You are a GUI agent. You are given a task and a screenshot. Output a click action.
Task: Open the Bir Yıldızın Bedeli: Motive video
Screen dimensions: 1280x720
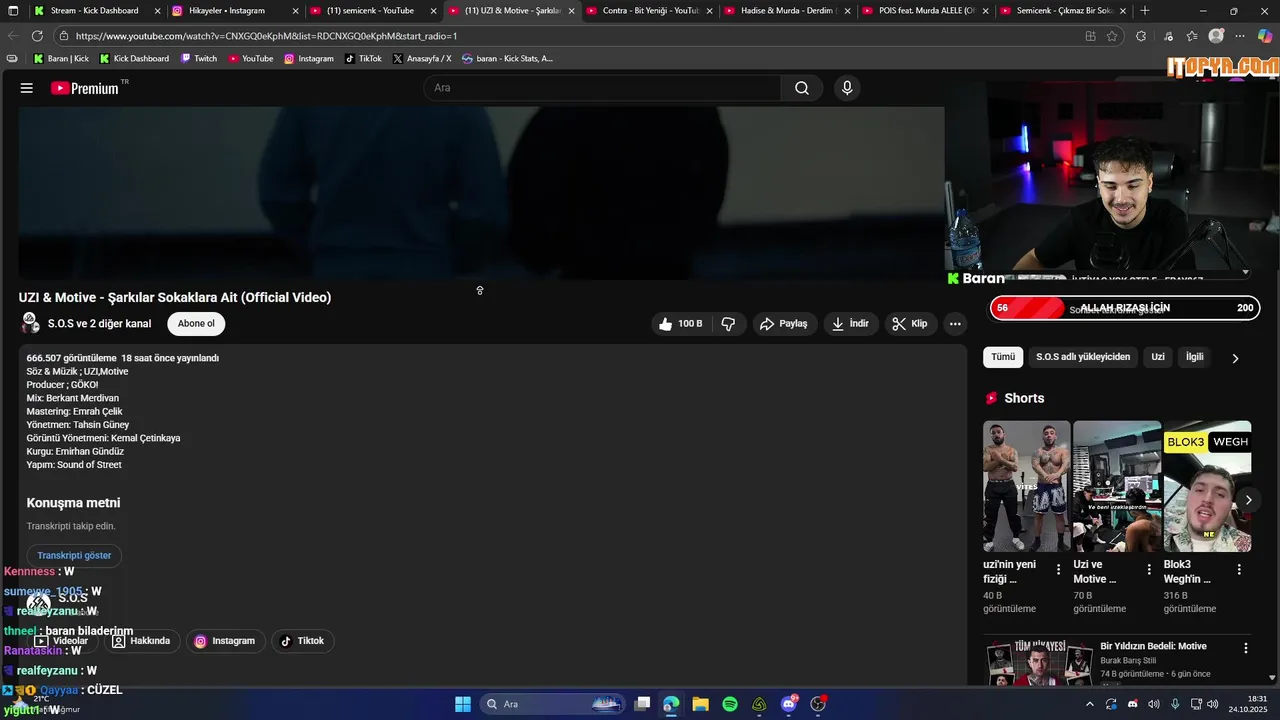(1153, 646)
